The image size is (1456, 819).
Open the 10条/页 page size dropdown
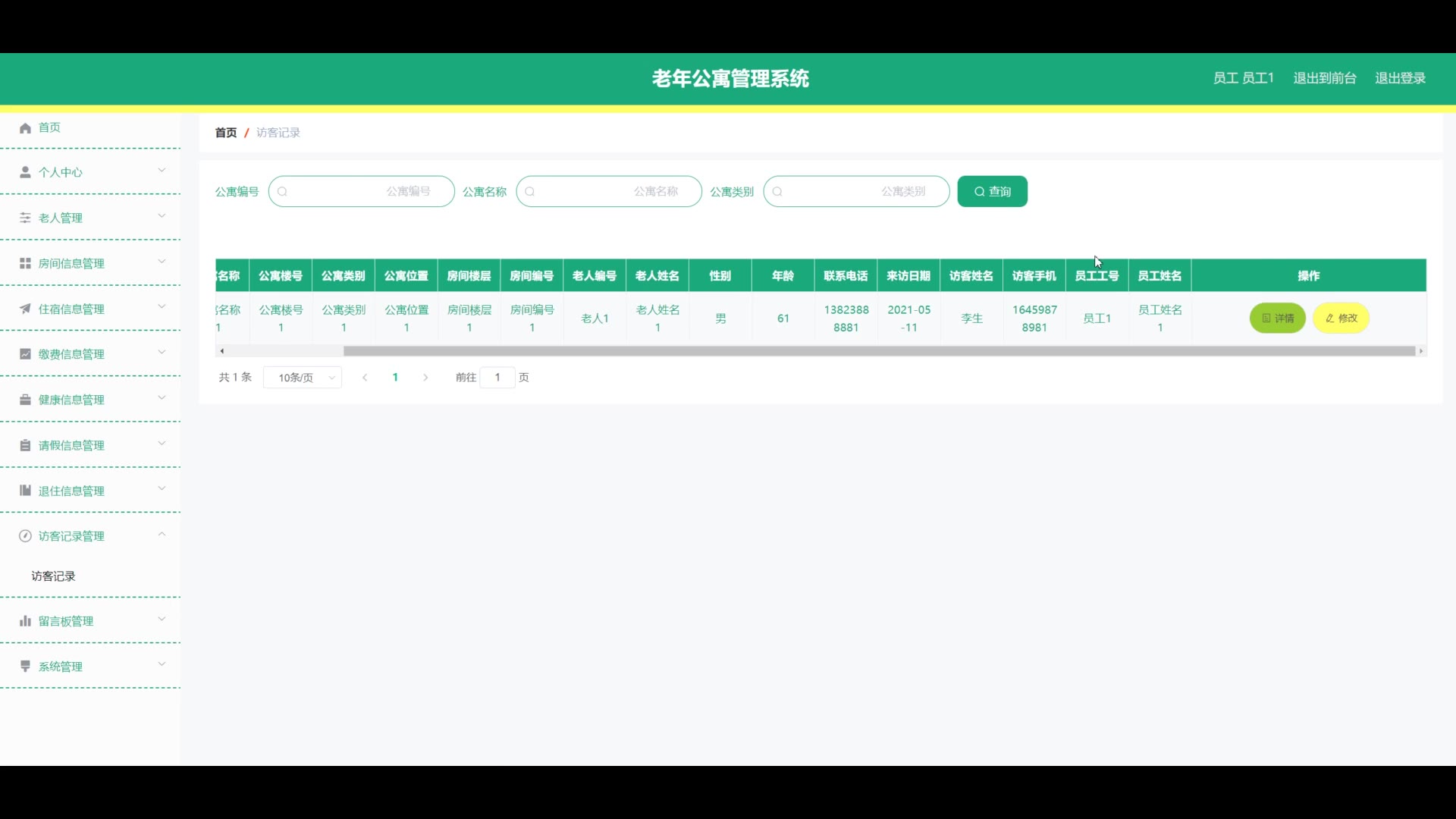(x=303, y=378)
